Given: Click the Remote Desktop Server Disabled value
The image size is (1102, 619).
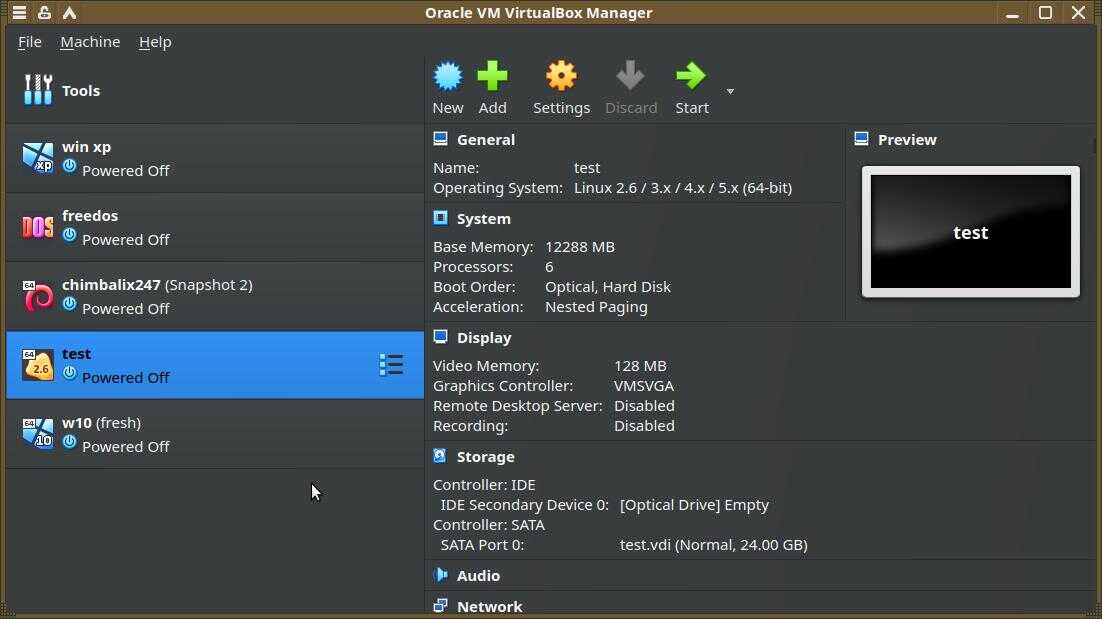Looking at the screenshot, I should click(x=644, y=406).
